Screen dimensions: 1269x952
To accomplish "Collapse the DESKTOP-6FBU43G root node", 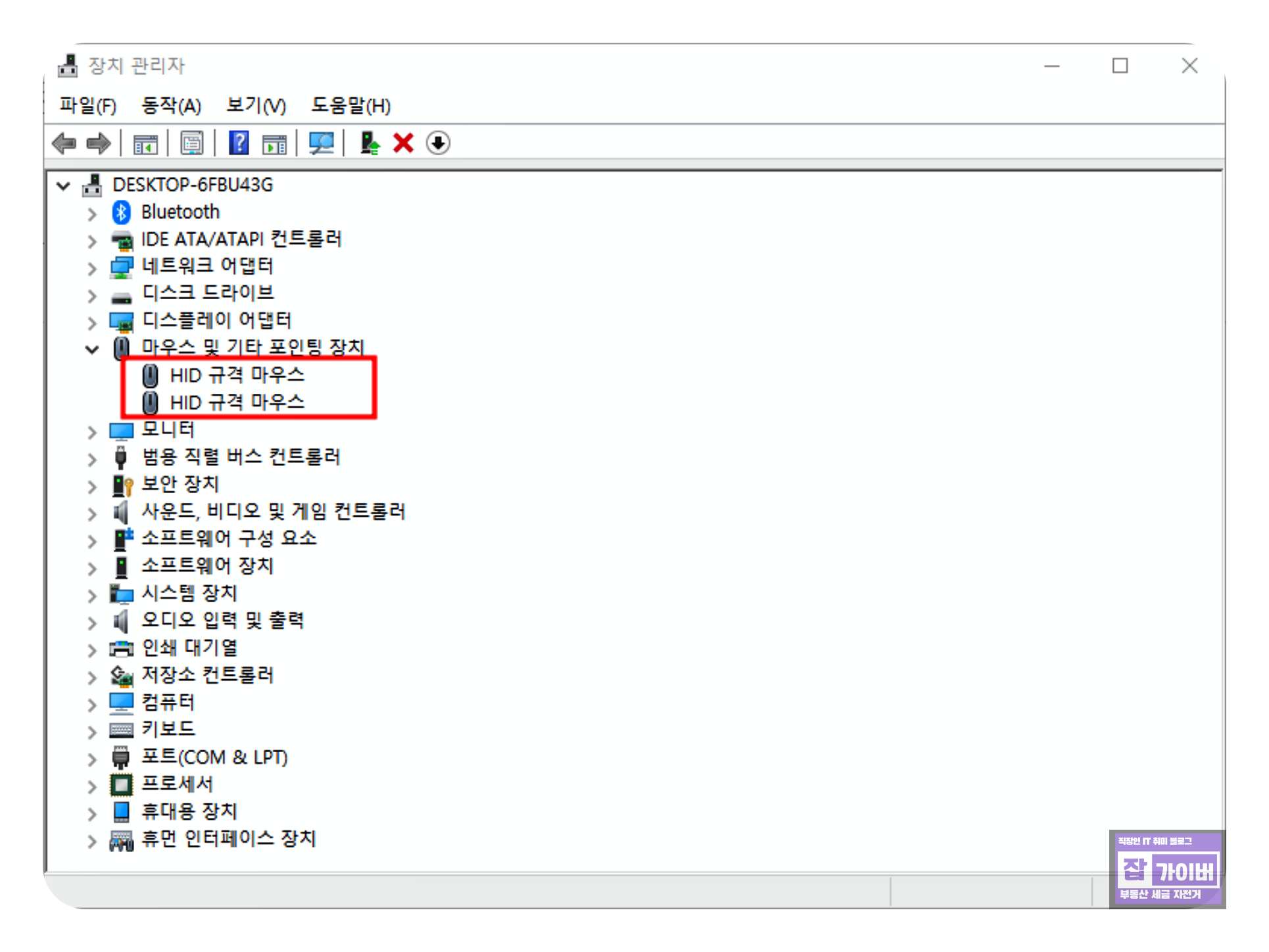I will [x=63, y=186].
